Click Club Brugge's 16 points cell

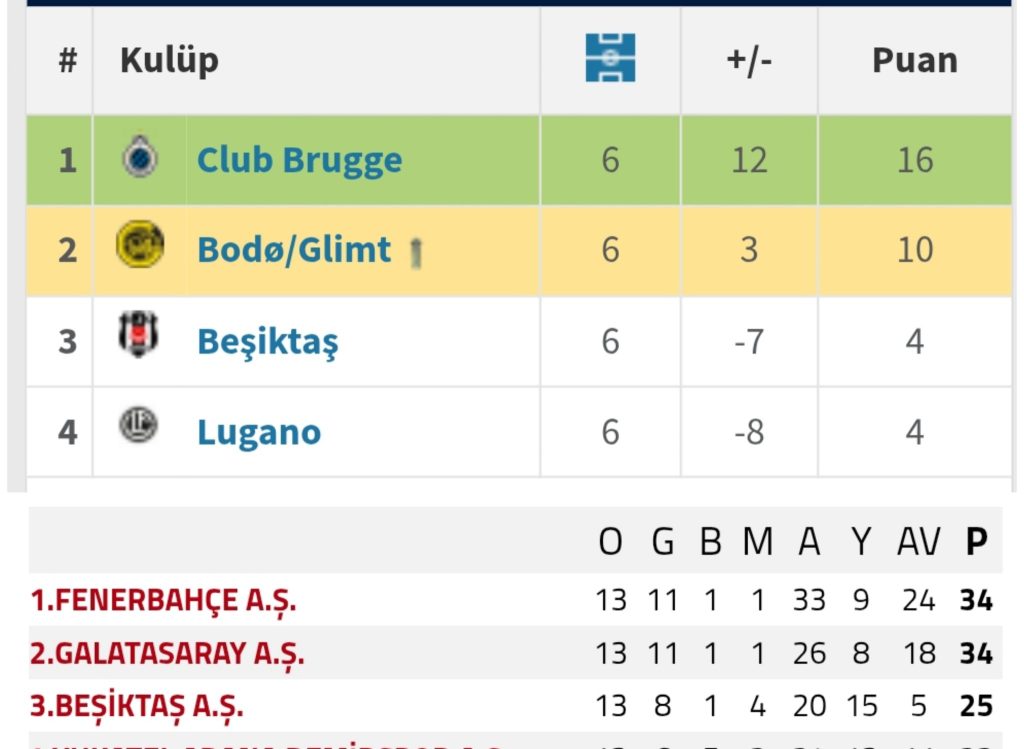pyautogui.click(x=914, y=160)
